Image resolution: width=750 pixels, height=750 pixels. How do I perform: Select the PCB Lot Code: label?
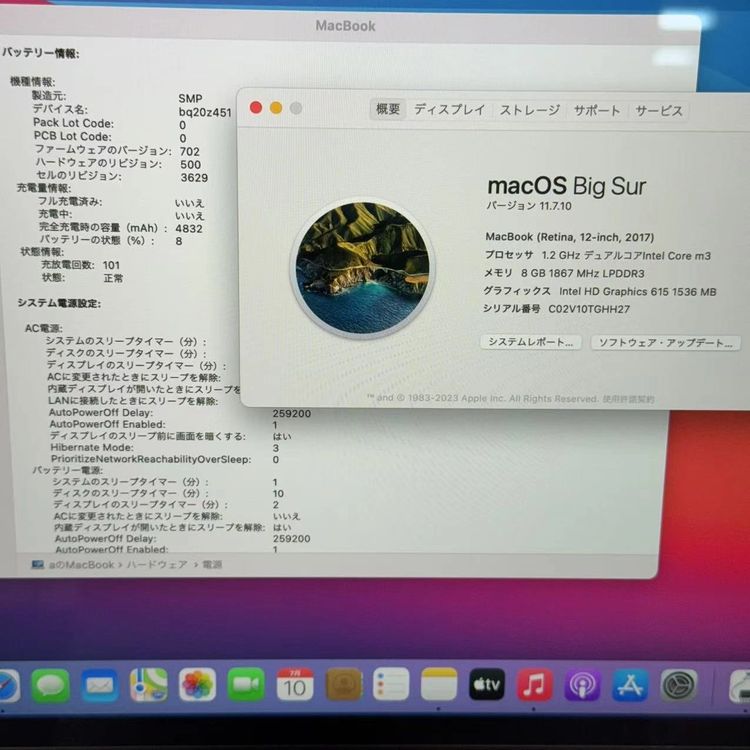click(x=72, y=136)
